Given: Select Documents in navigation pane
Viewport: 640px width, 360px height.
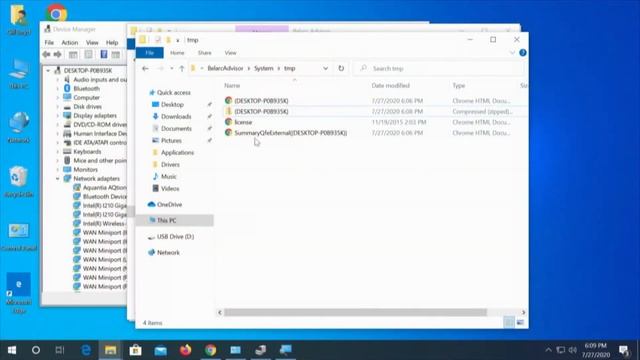Looking at the screenshot, I should [x=176, y=128].
